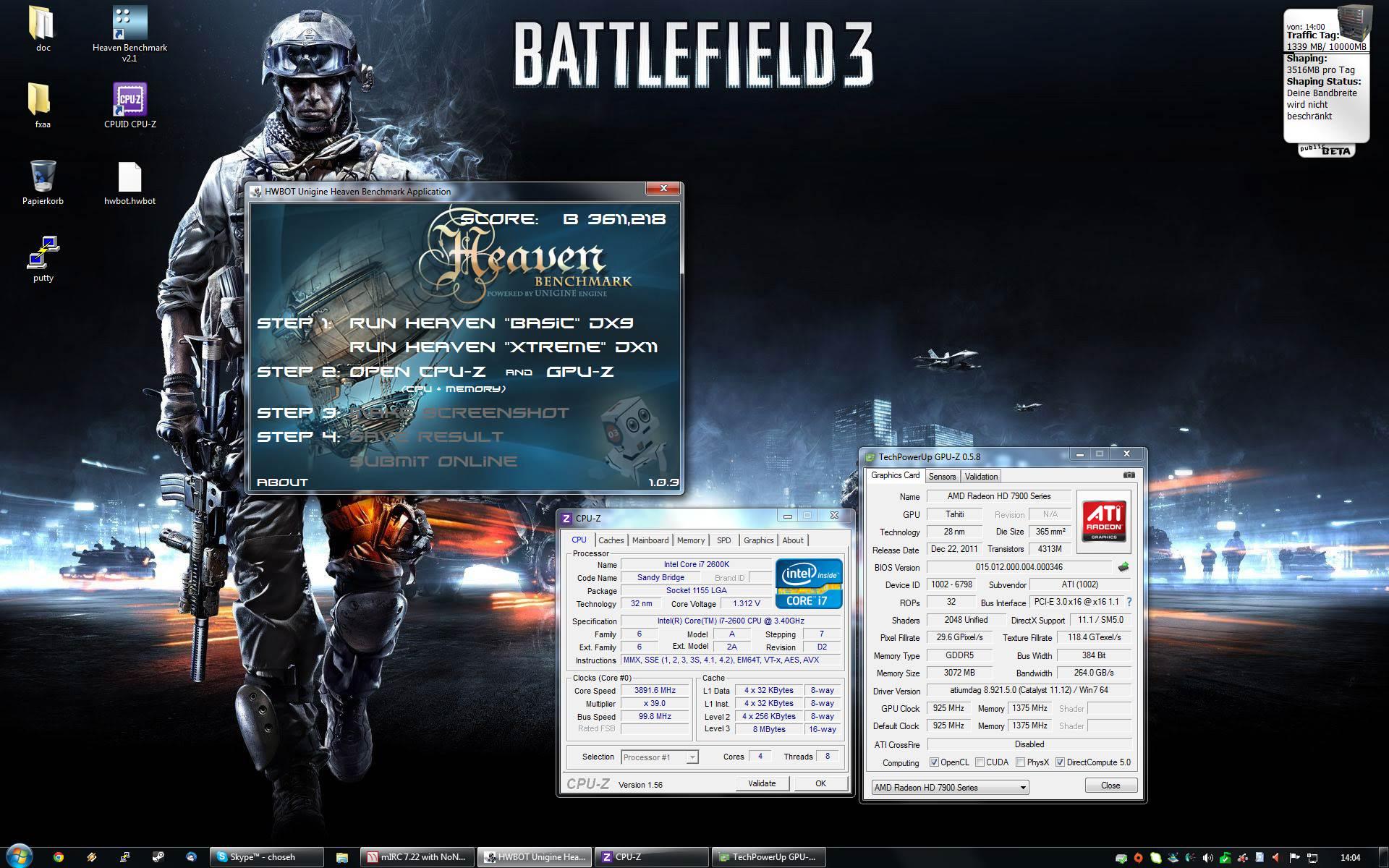The width and height of the screenshot is (1389, 868).
Task: Click the network connection tray icon
Action: click(x=1312, y=858)
